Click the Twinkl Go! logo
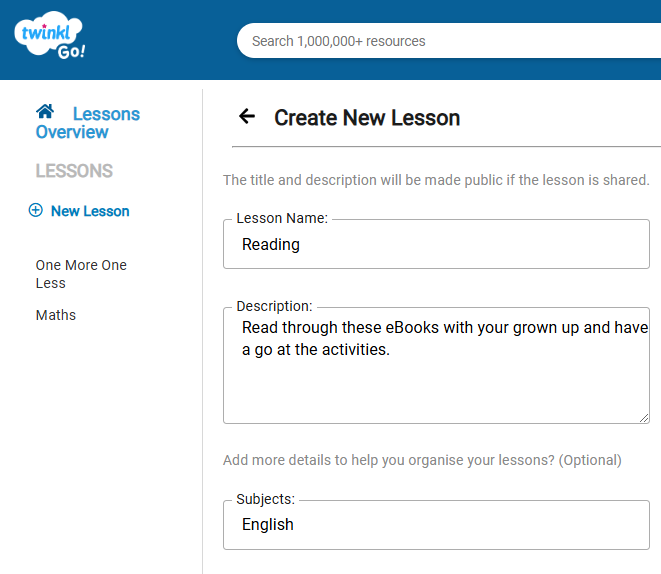The height and width of the screenshot is (574, 661). (x=50, y=35)
